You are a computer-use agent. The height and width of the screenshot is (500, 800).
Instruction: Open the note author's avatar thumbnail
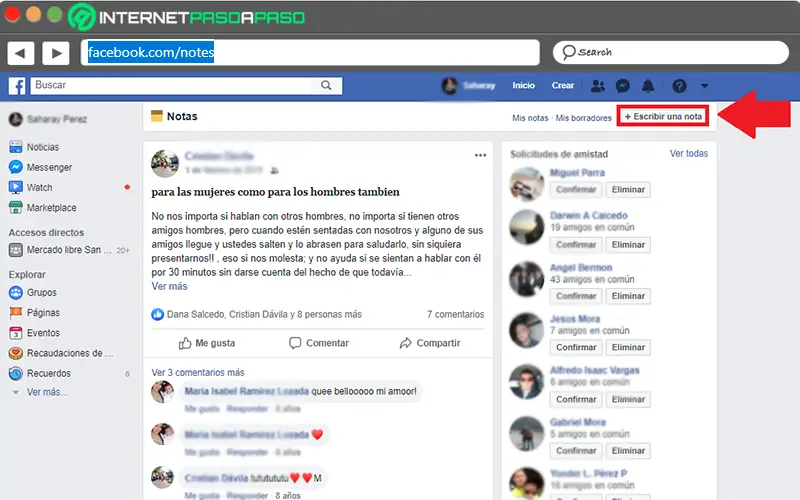(x=165, y=163)
